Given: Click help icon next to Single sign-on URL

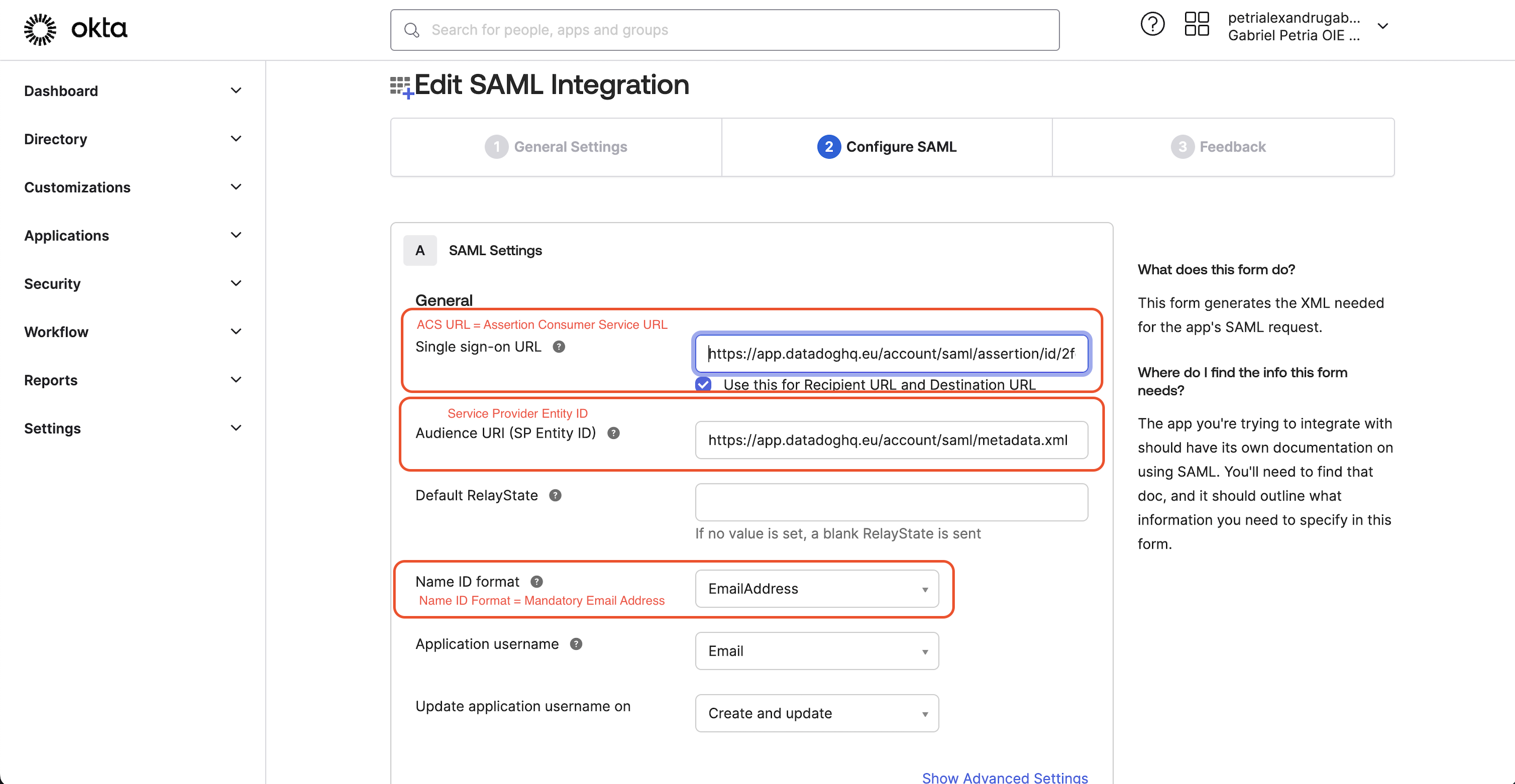Looking at the screenshot, I should coord(558,347).
